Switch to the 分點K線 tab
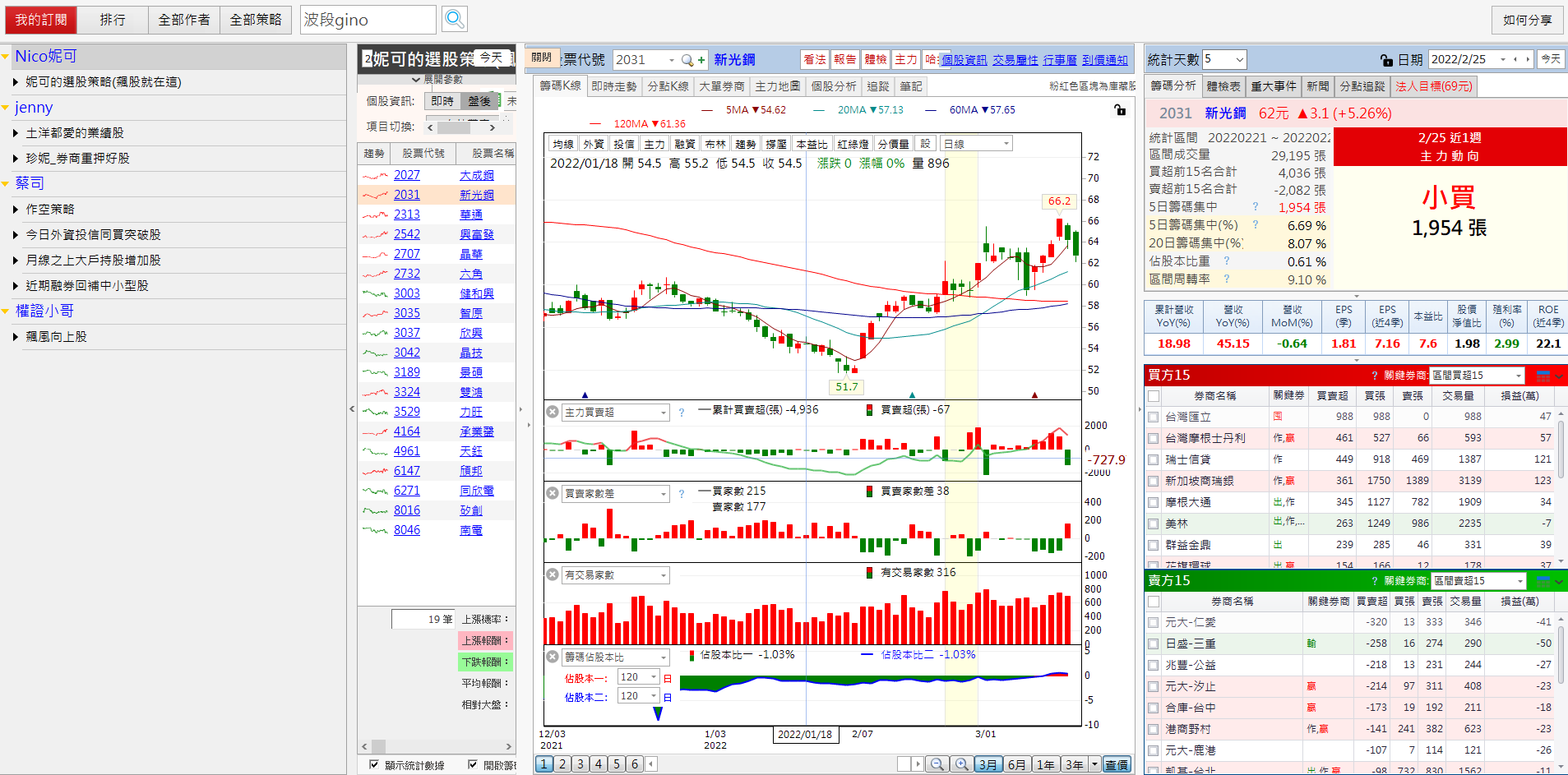 pyautogui.click(x=668, y=86)
